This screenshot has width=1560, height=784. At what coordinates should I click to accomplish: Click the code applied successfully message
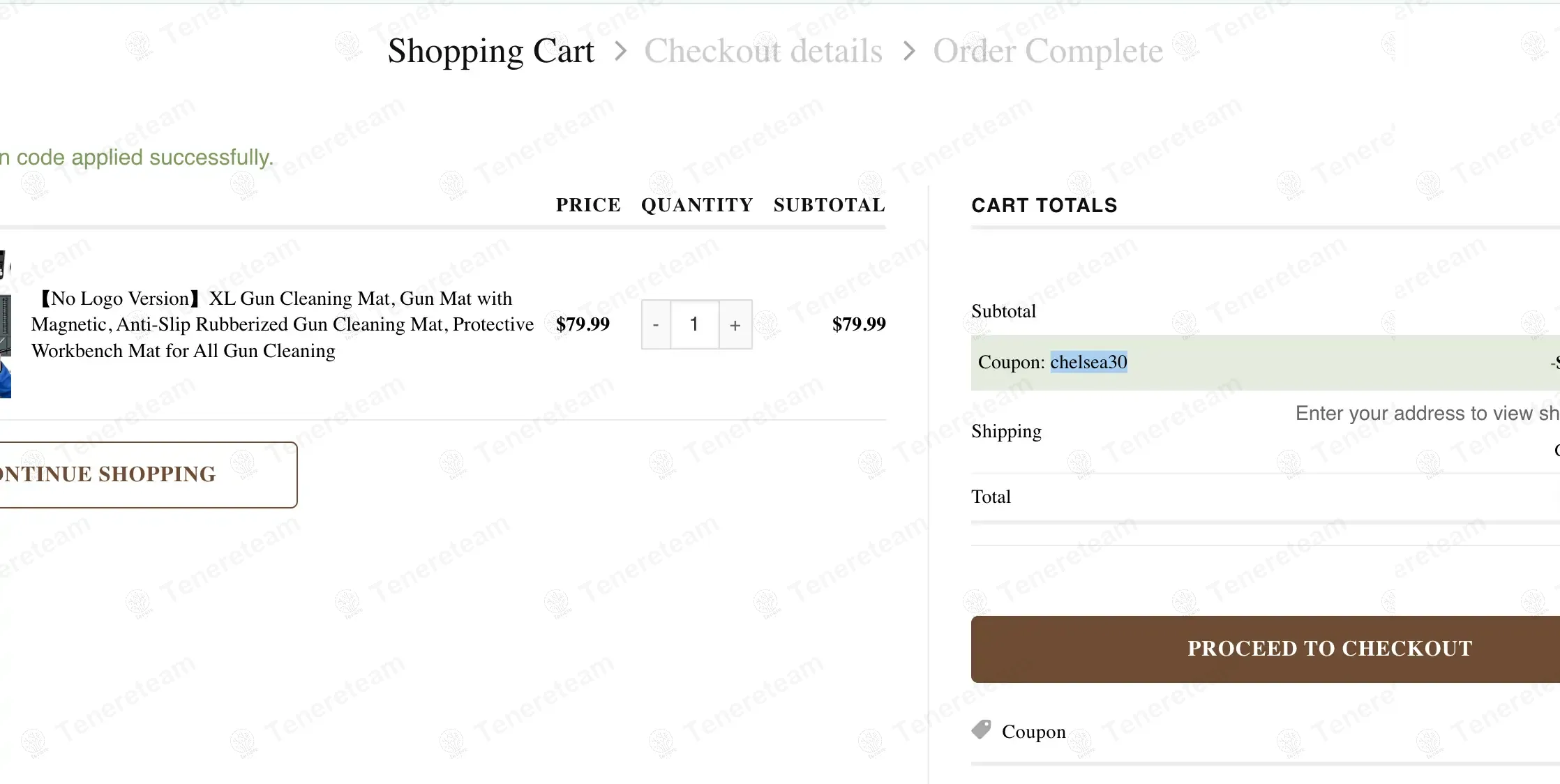tap(137, 158)
